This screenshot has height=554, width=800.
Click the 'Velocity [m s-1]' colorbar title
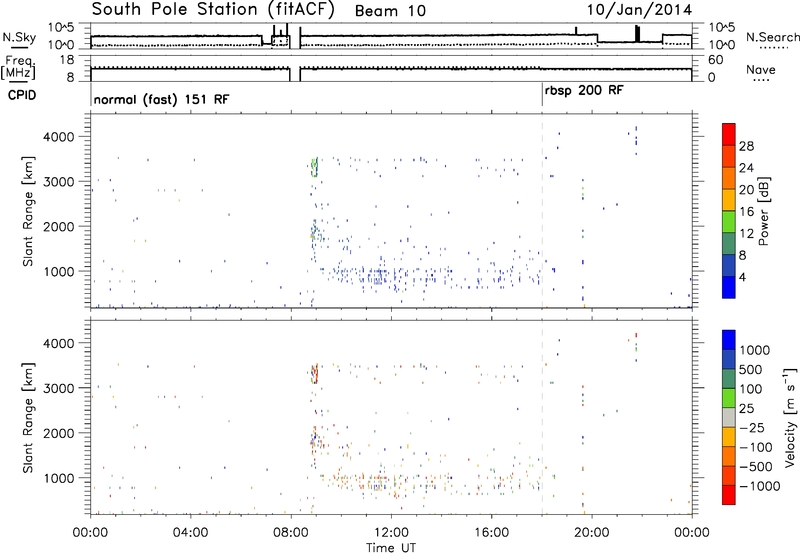[x=790, y=417]
